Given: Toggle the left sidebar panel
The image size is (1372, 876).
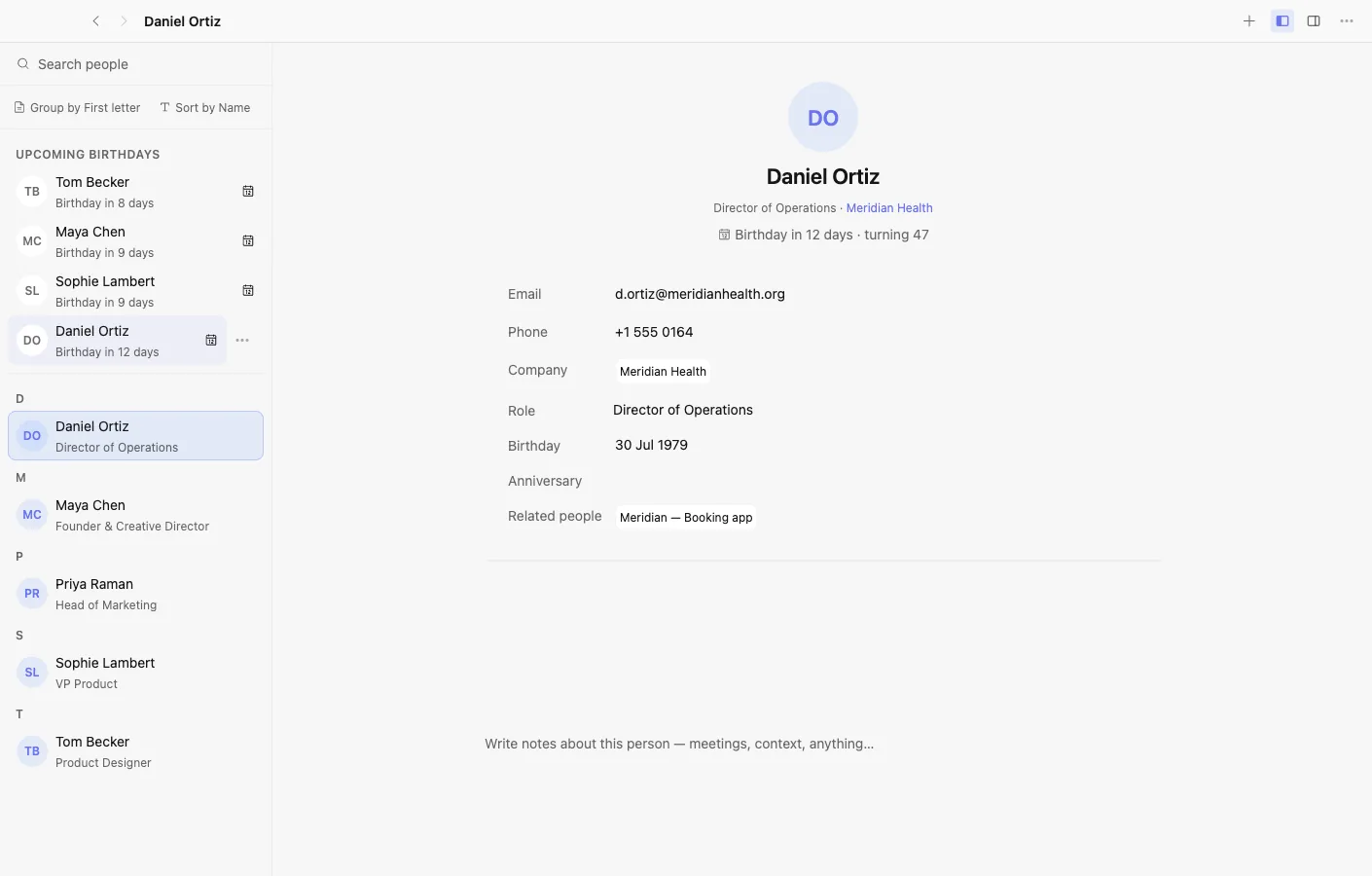Looking at the screenshot, I should [x=1282, y=20].
